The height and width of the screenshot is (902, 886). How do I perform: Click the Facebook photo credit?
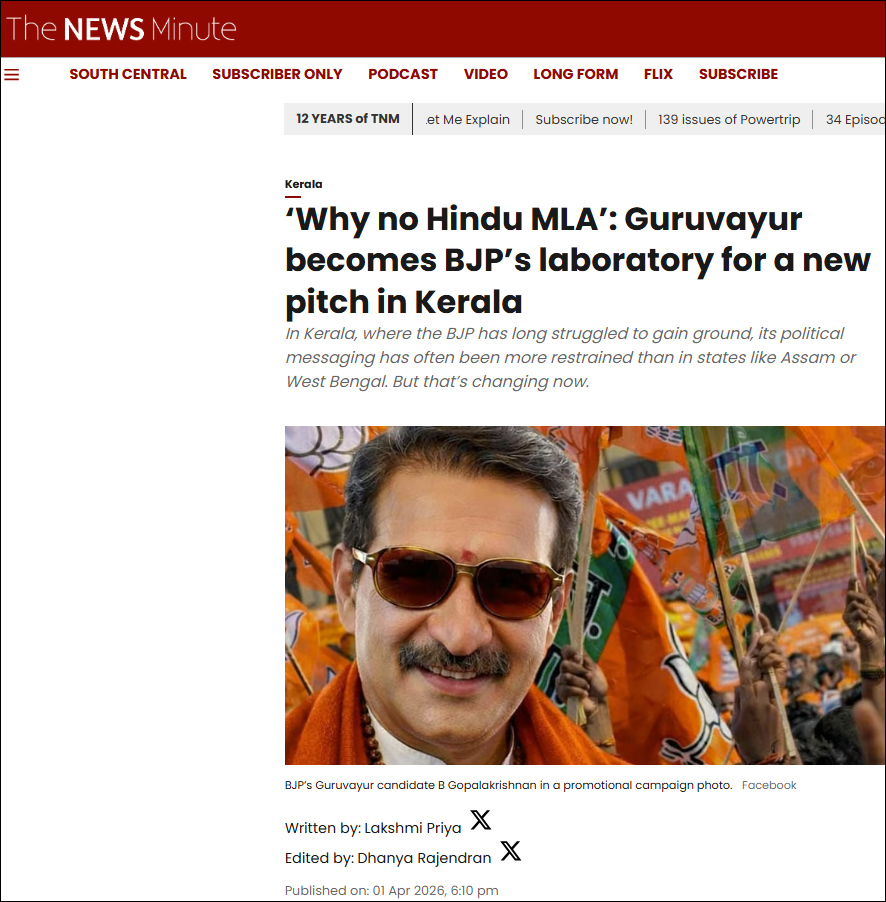(769, 785)
